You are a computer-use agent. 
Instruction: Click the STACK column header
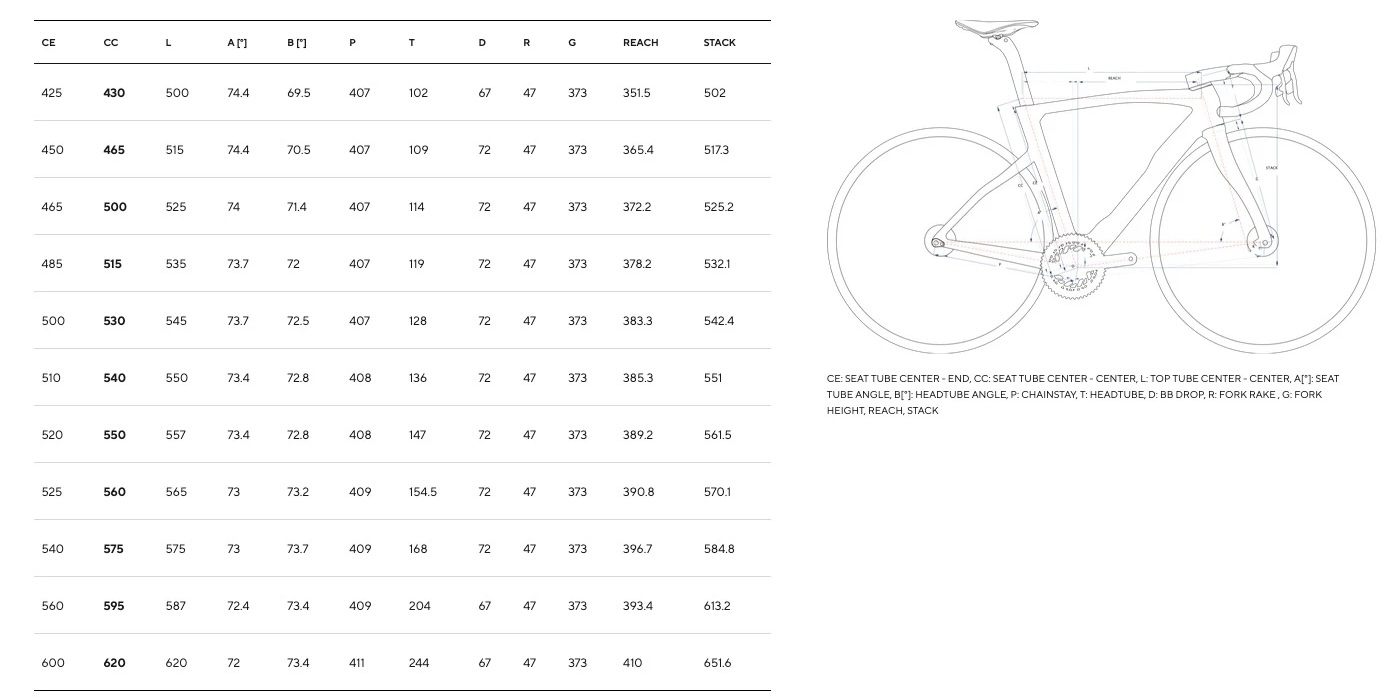(719, 43)
